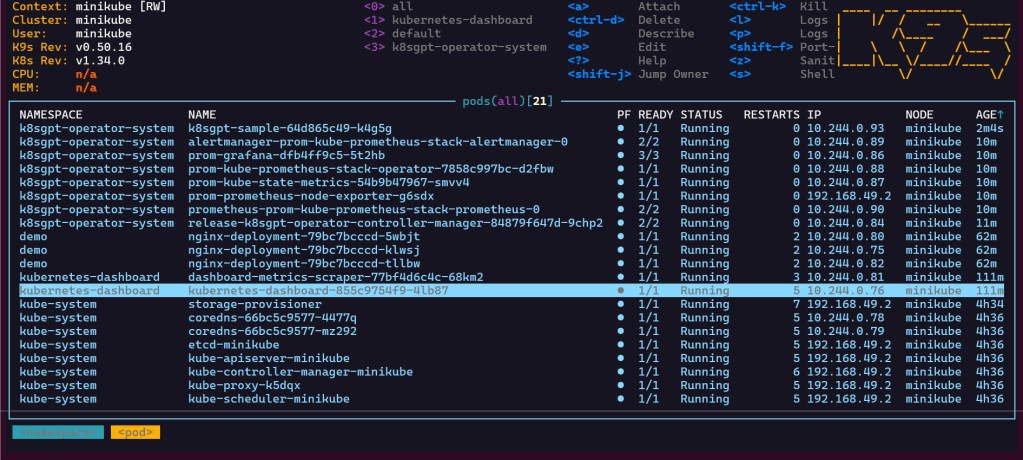Select the highlighted kubernetes-dashboard-855c9754f9-4lb87 pod row

pos(317,290)
